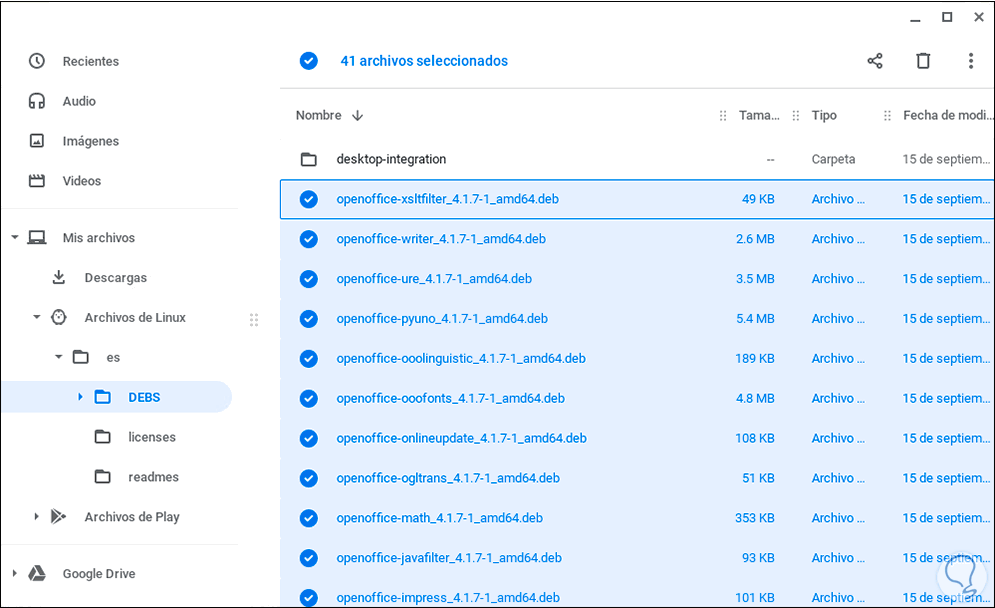Select the readmes folder label
The width and height of the screenshot is (995, 608).
coord(153,477)
